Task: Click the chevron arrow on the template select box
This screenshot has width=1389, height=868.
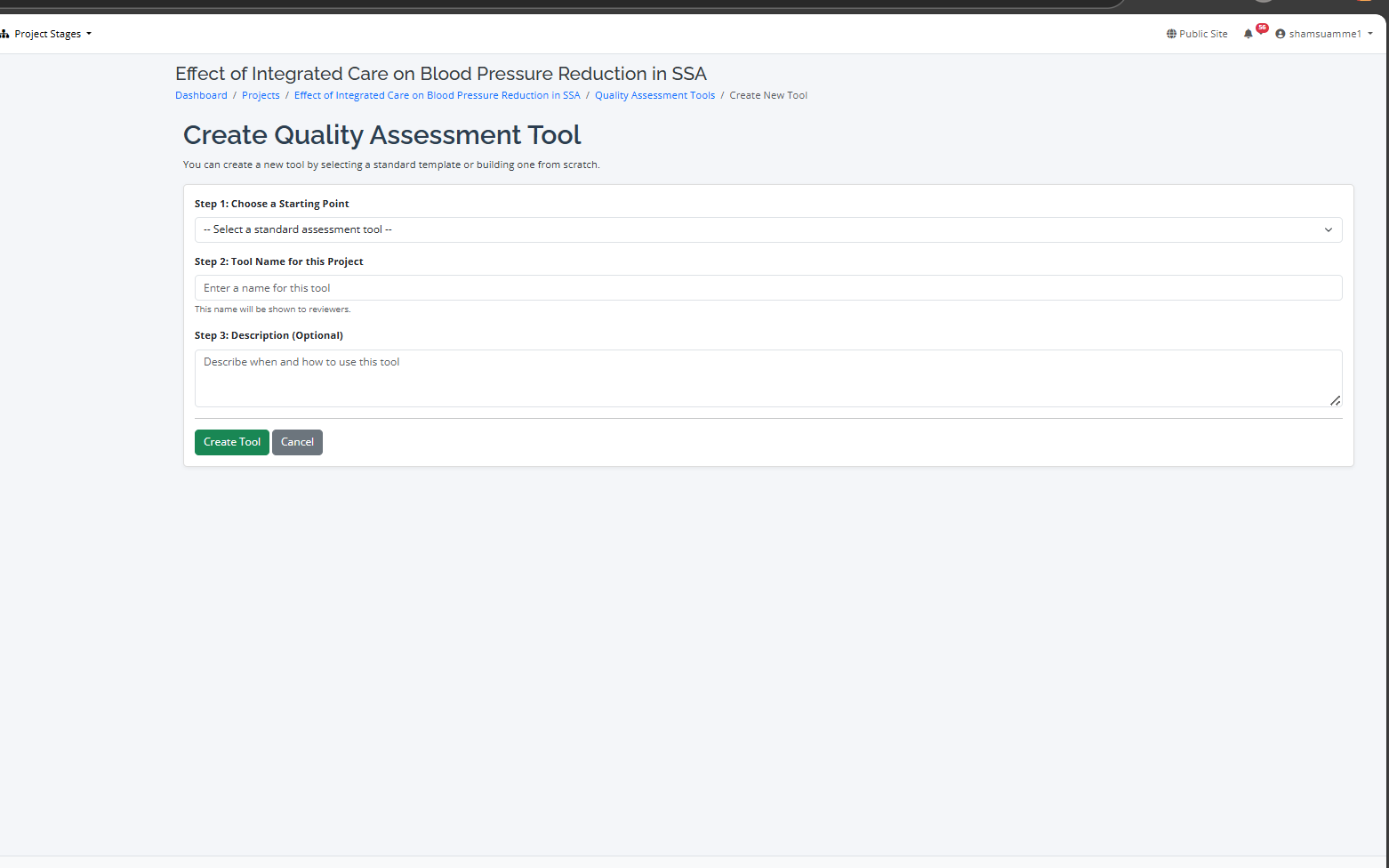Action: (x=1328, y=229)
